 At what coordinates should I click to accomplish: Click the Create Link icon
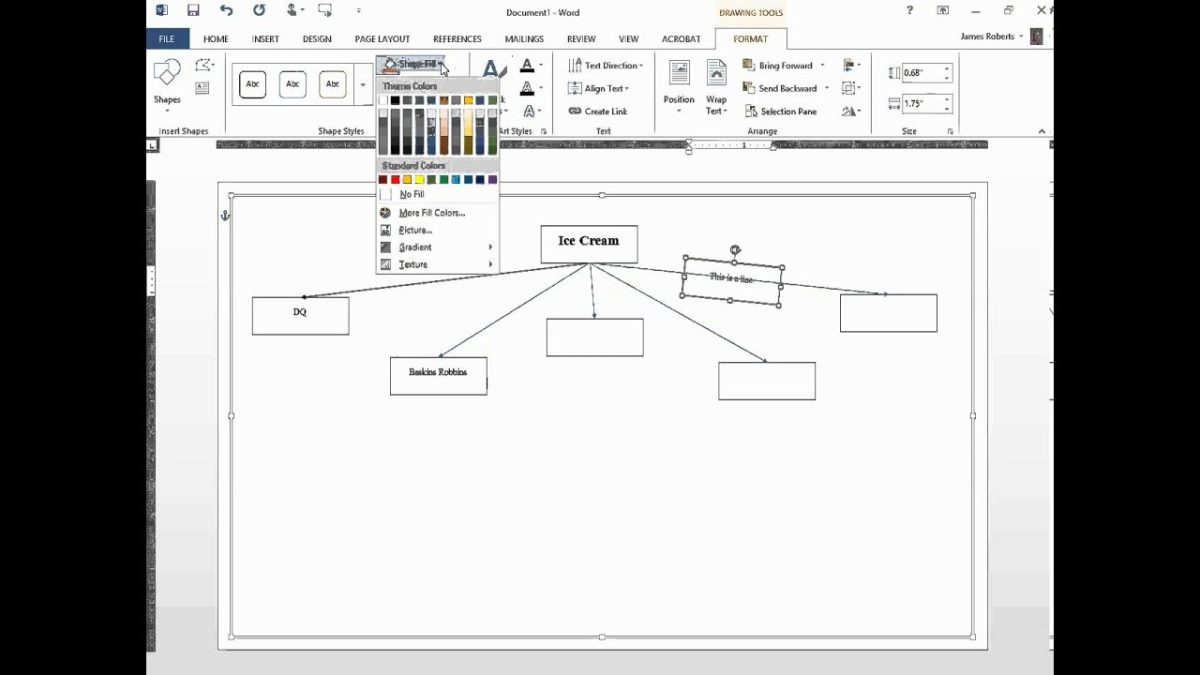point(577,111)
